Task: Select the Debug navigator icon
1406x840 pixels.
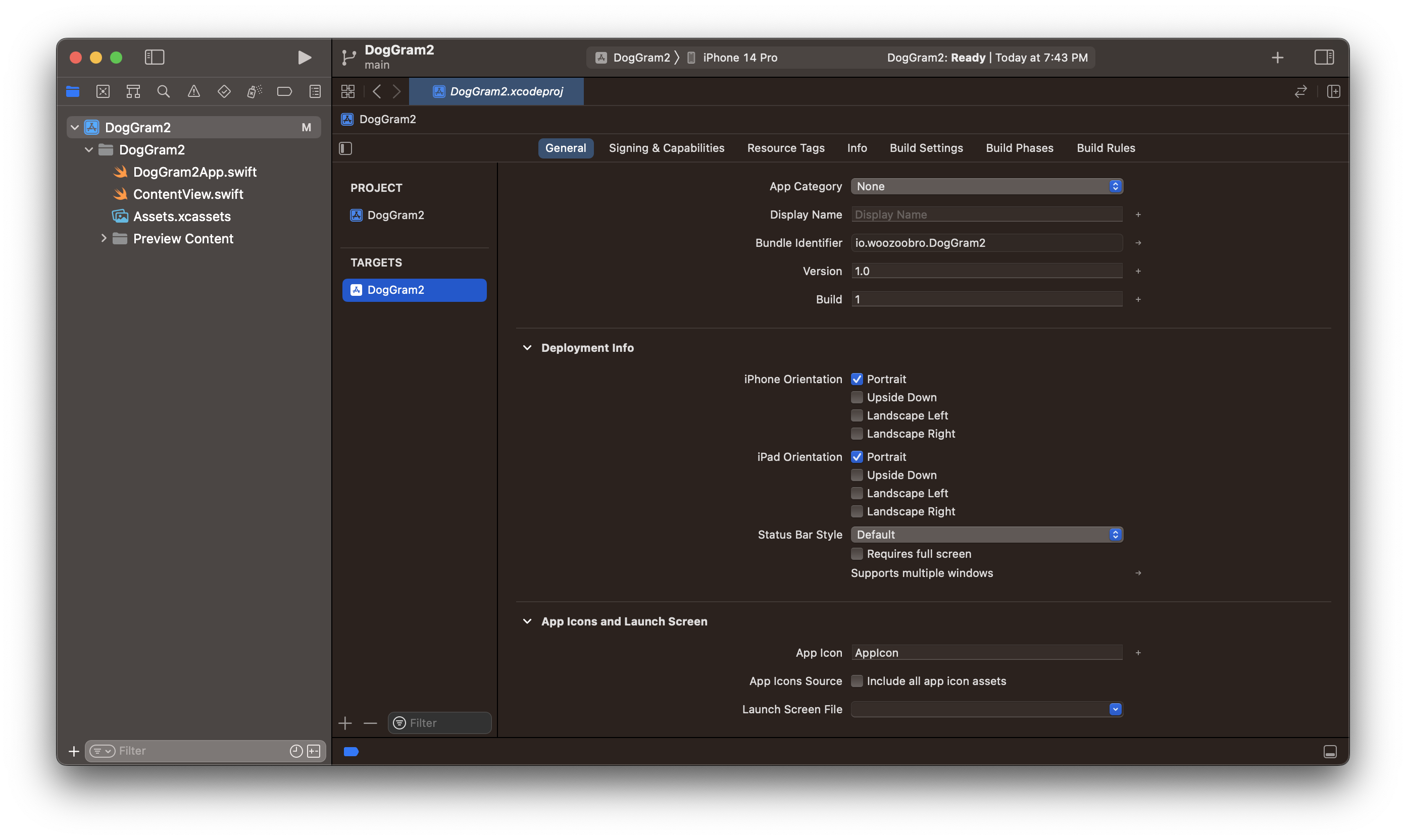Action: [x=254, y=91]
